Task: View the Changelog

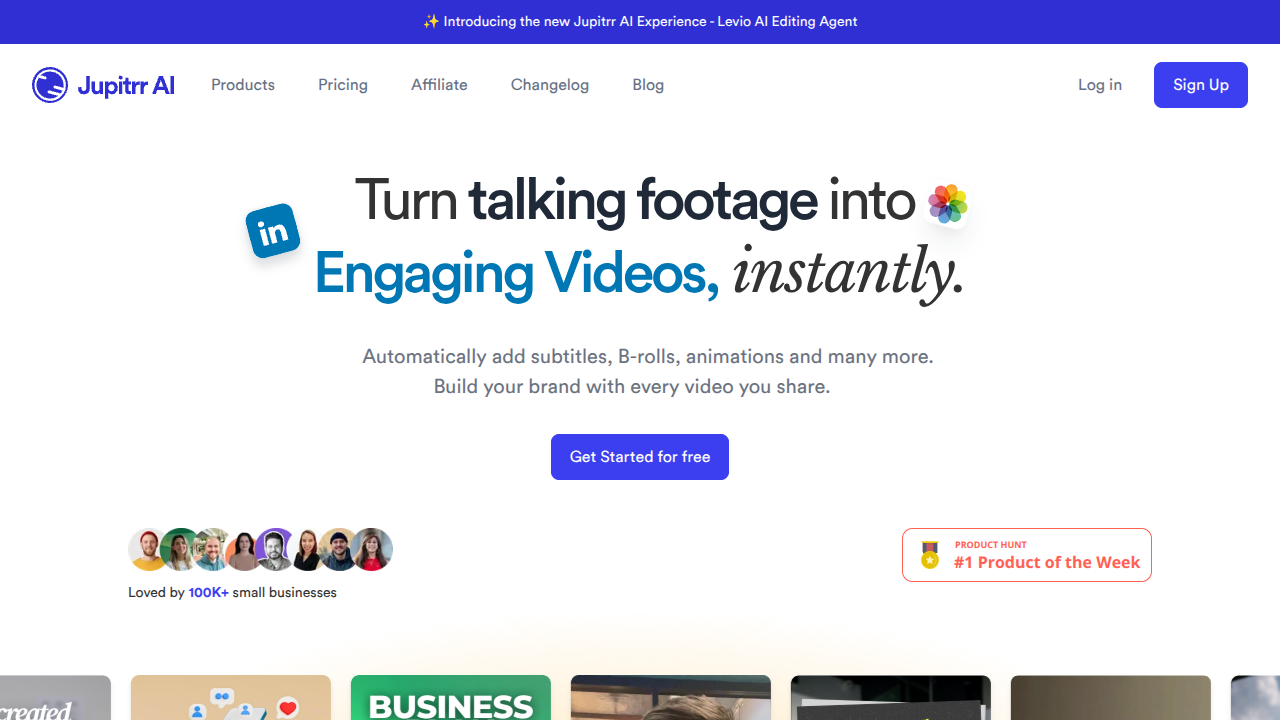Action: 549,85
